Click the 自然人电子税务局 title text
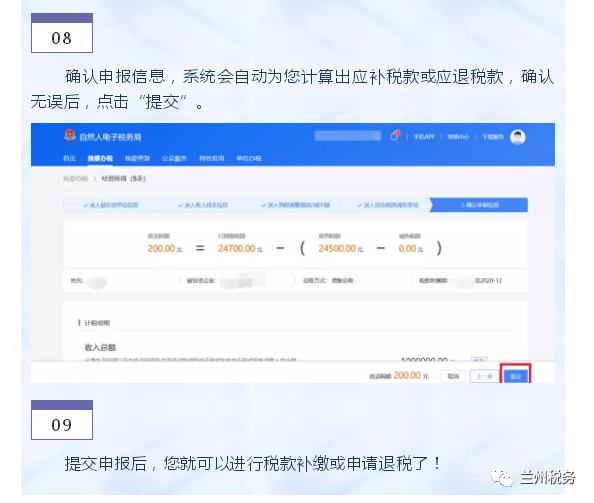 (x=110, y=137)
